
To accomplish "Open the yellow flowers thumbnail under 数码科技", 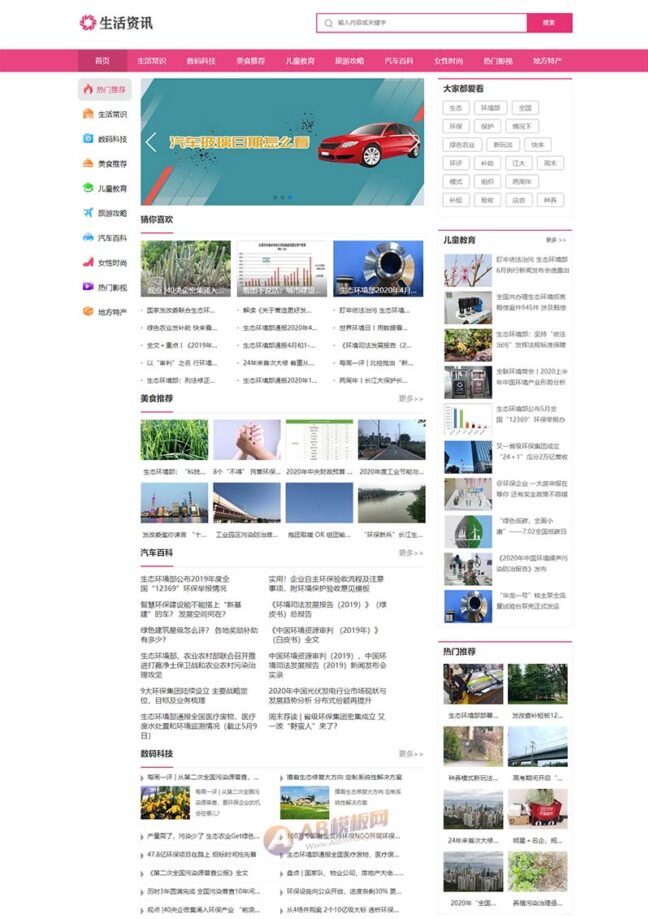I will pyautogui.click(x=165, y=803).
